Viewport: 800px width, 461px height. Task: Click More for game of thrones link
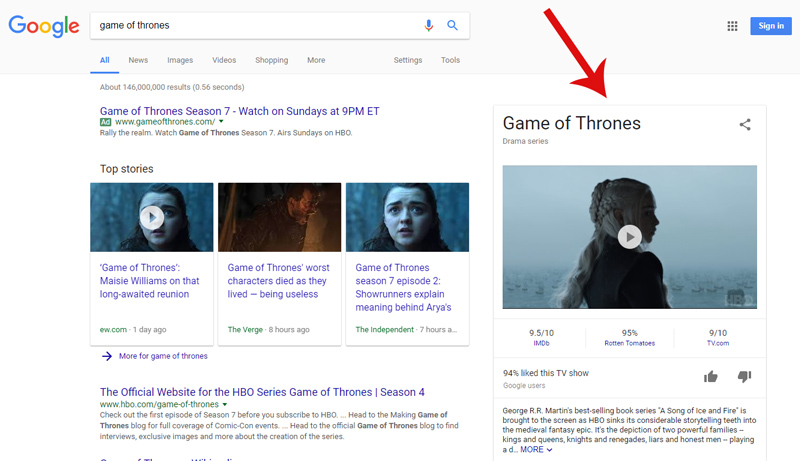pos(163,356)
